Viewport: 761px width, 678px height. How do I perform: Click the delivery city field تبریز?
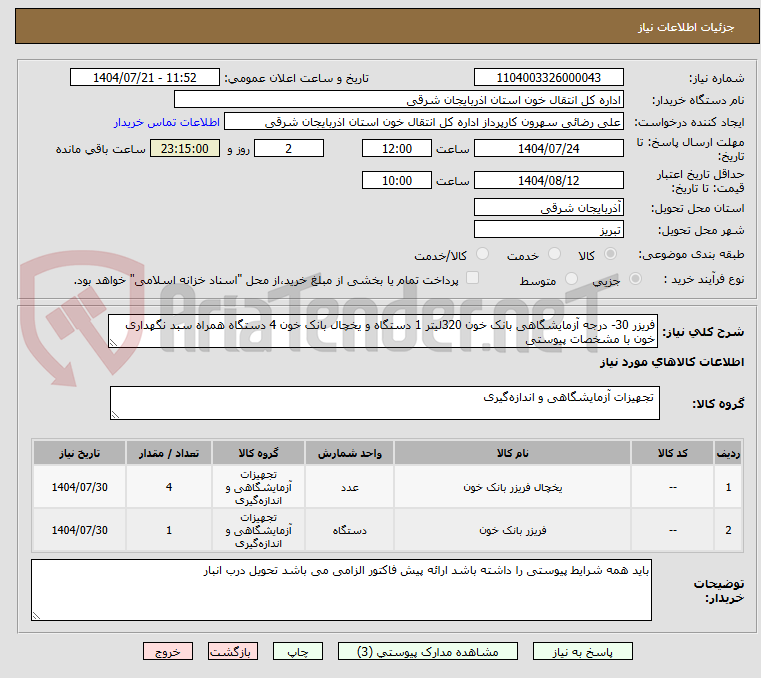tap(548, 230)
